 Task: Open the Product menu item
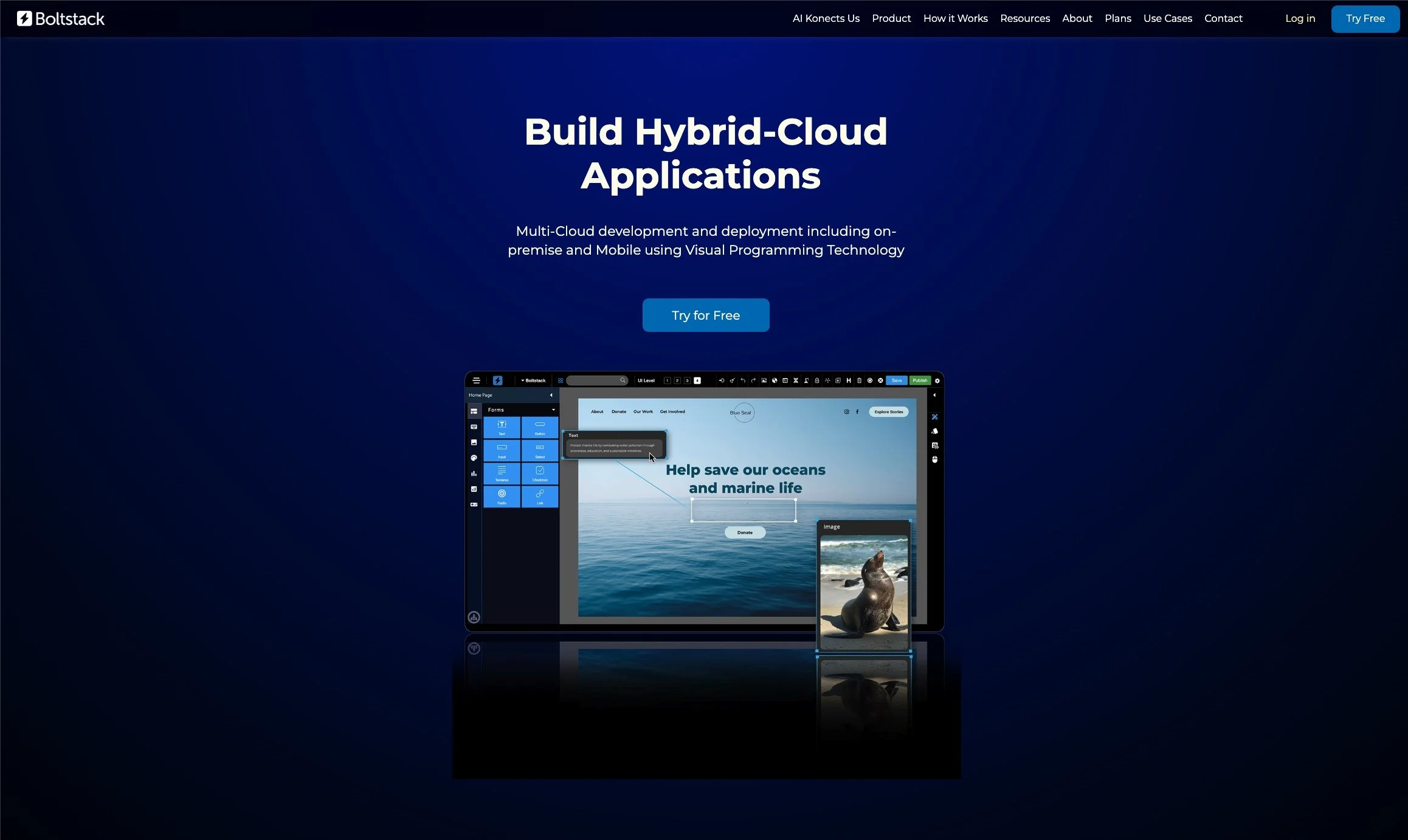(891, 18)
